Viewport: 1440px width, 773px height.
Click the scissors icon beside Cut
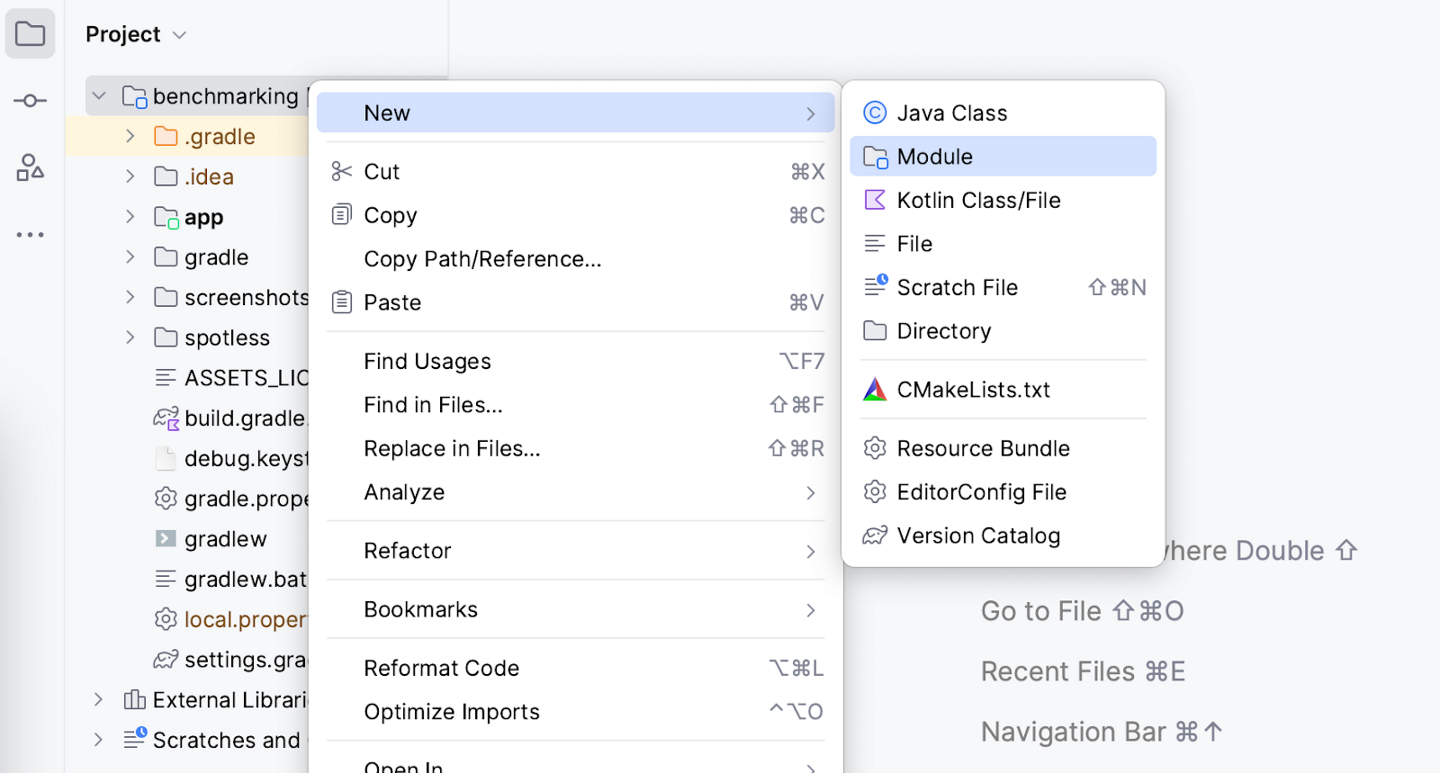click(342, 172)
